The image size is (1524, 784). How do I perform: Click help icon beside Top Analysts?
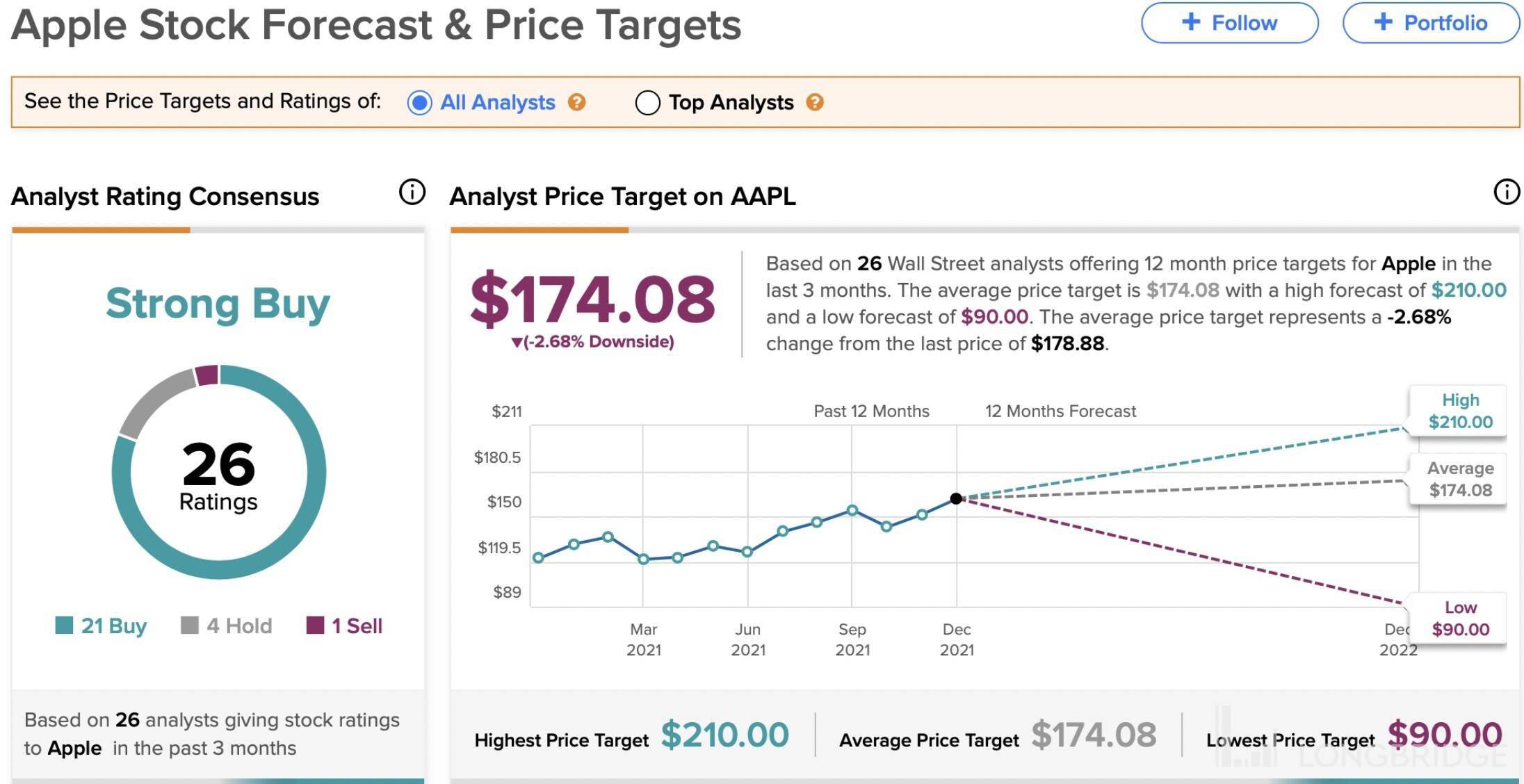[815, 102]
